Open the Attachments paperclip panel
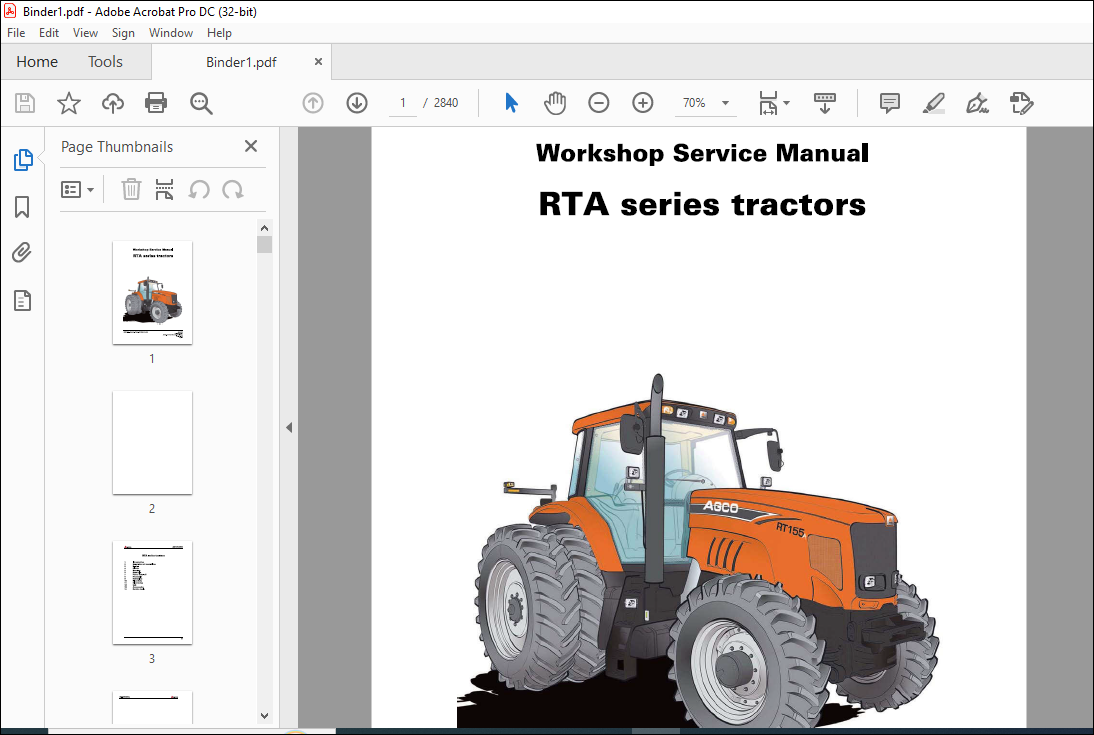This screenshot has width=1094, height=735. 22,253
